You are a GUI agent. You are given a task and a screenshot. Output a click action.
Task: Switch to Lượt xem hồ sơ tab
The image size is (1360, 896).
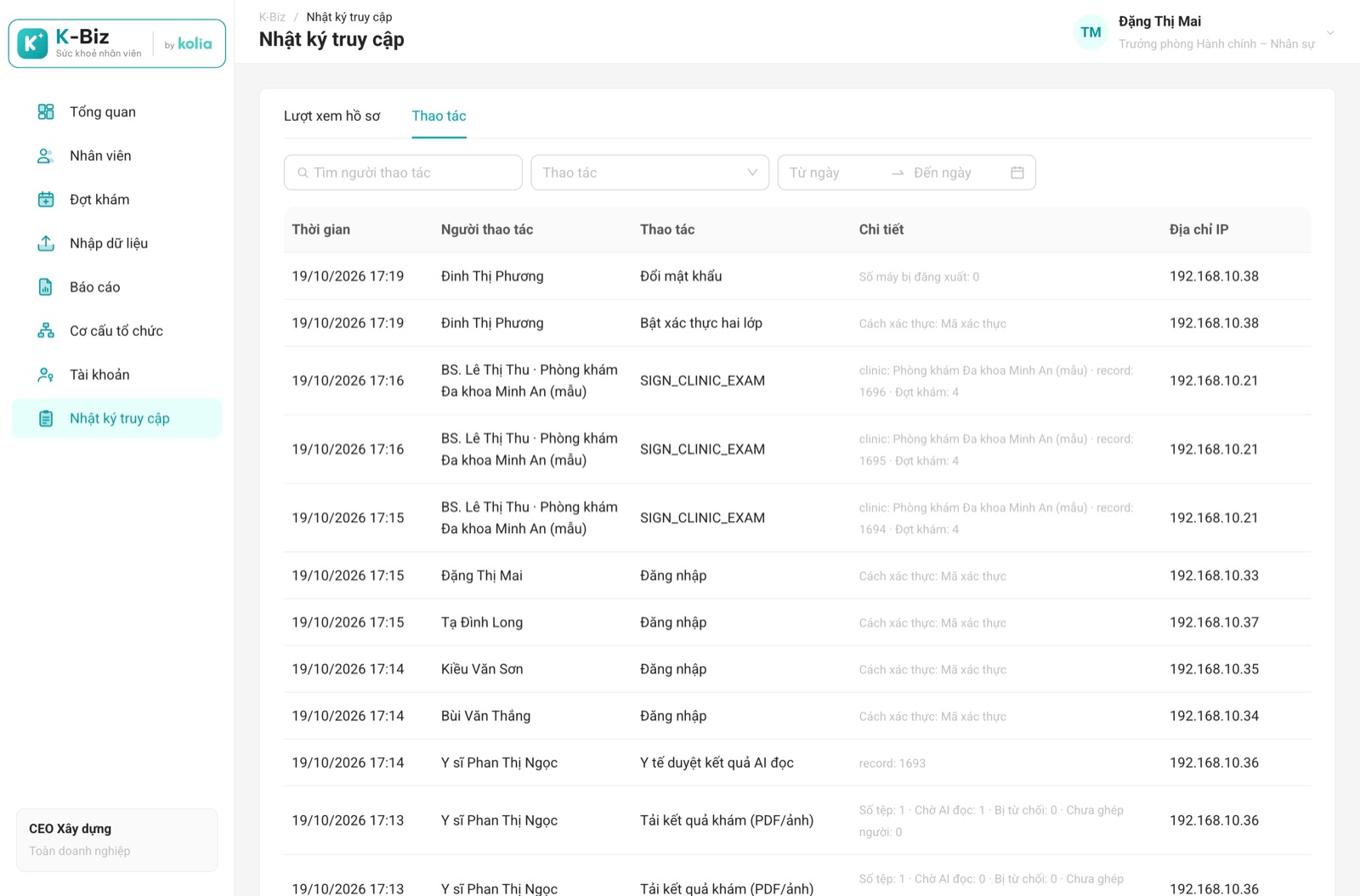pos(332,116)
